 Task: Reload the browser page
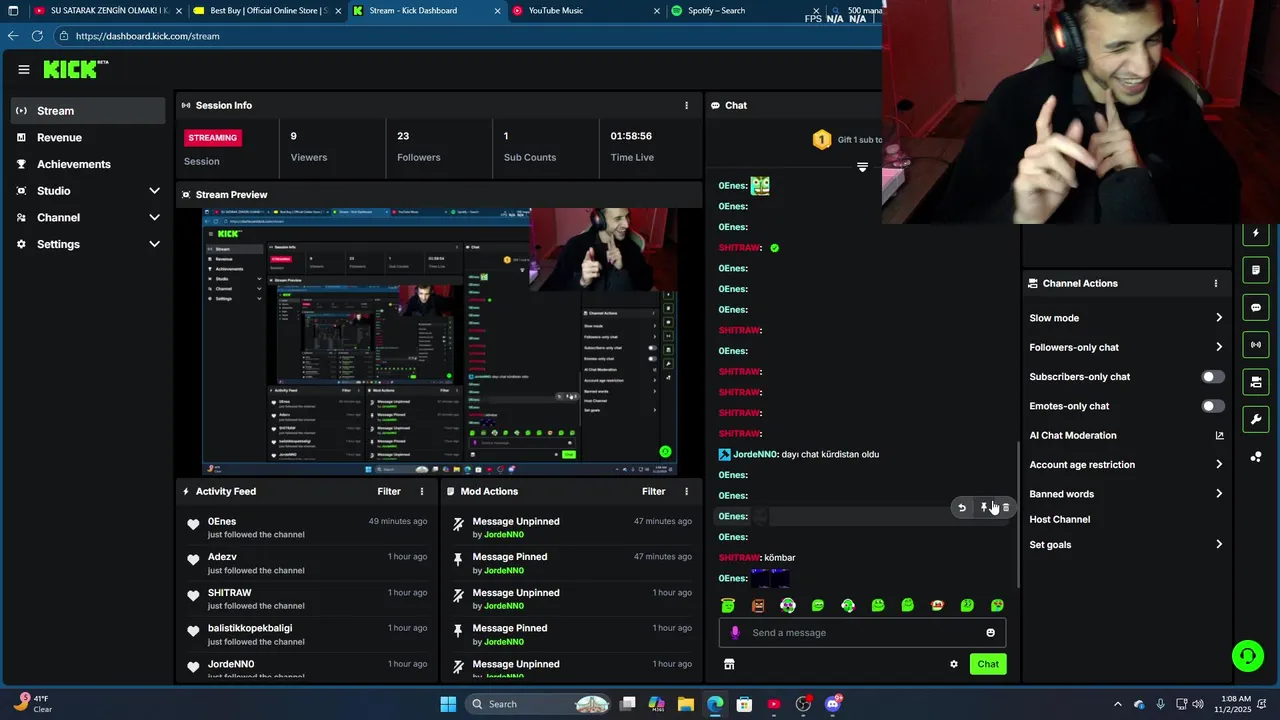37,36
